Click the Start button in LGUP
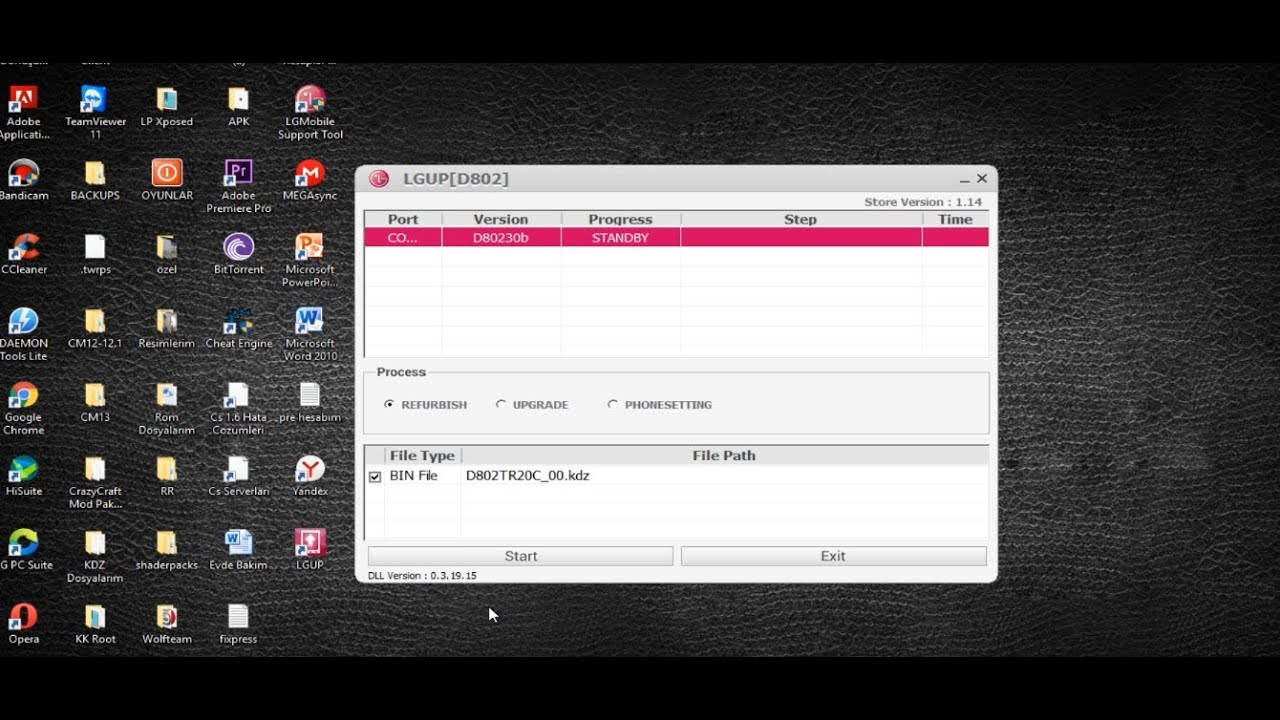 (520, 556)
